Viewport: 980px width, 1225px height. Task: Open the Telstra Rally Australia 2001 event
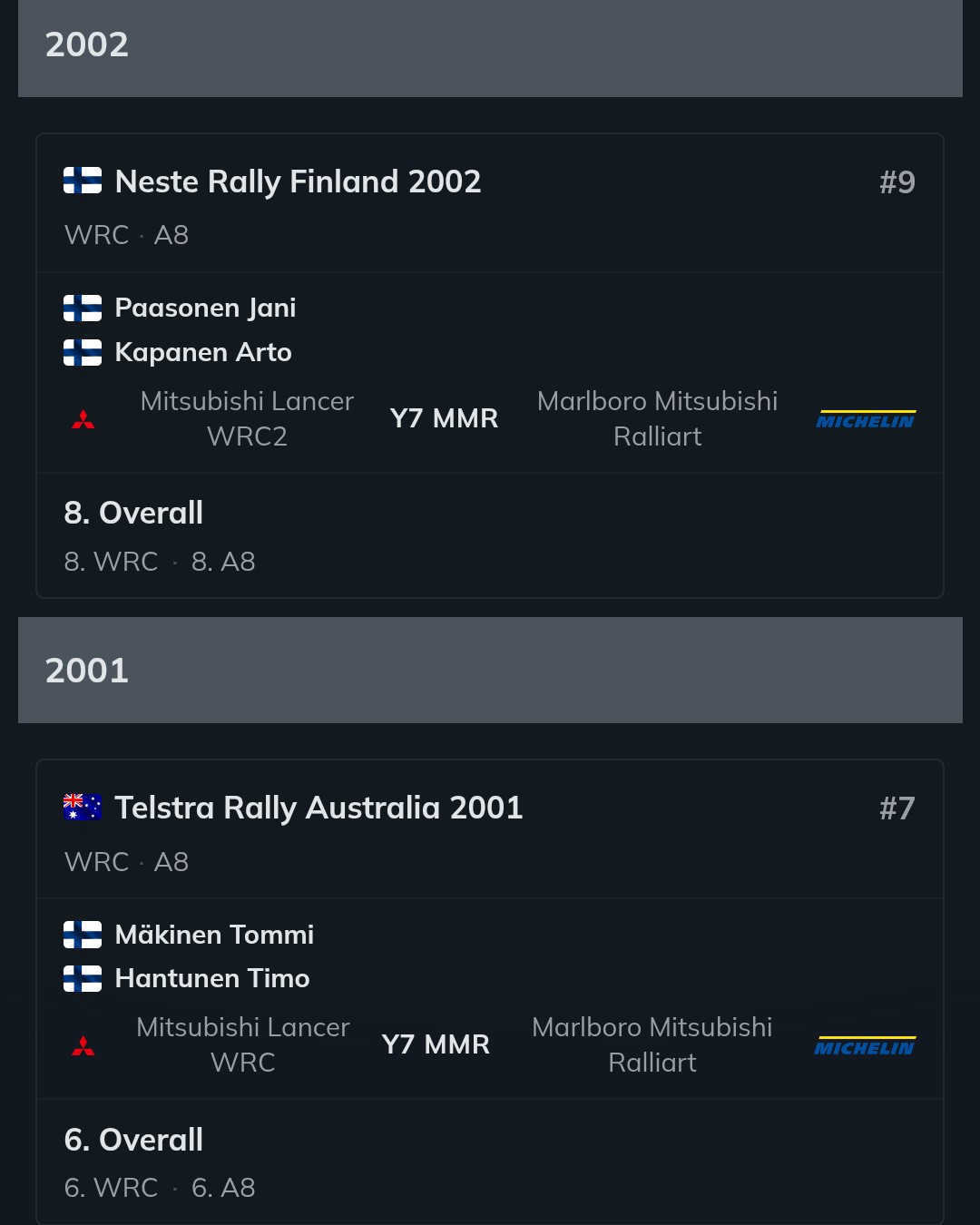click(318, 808)
